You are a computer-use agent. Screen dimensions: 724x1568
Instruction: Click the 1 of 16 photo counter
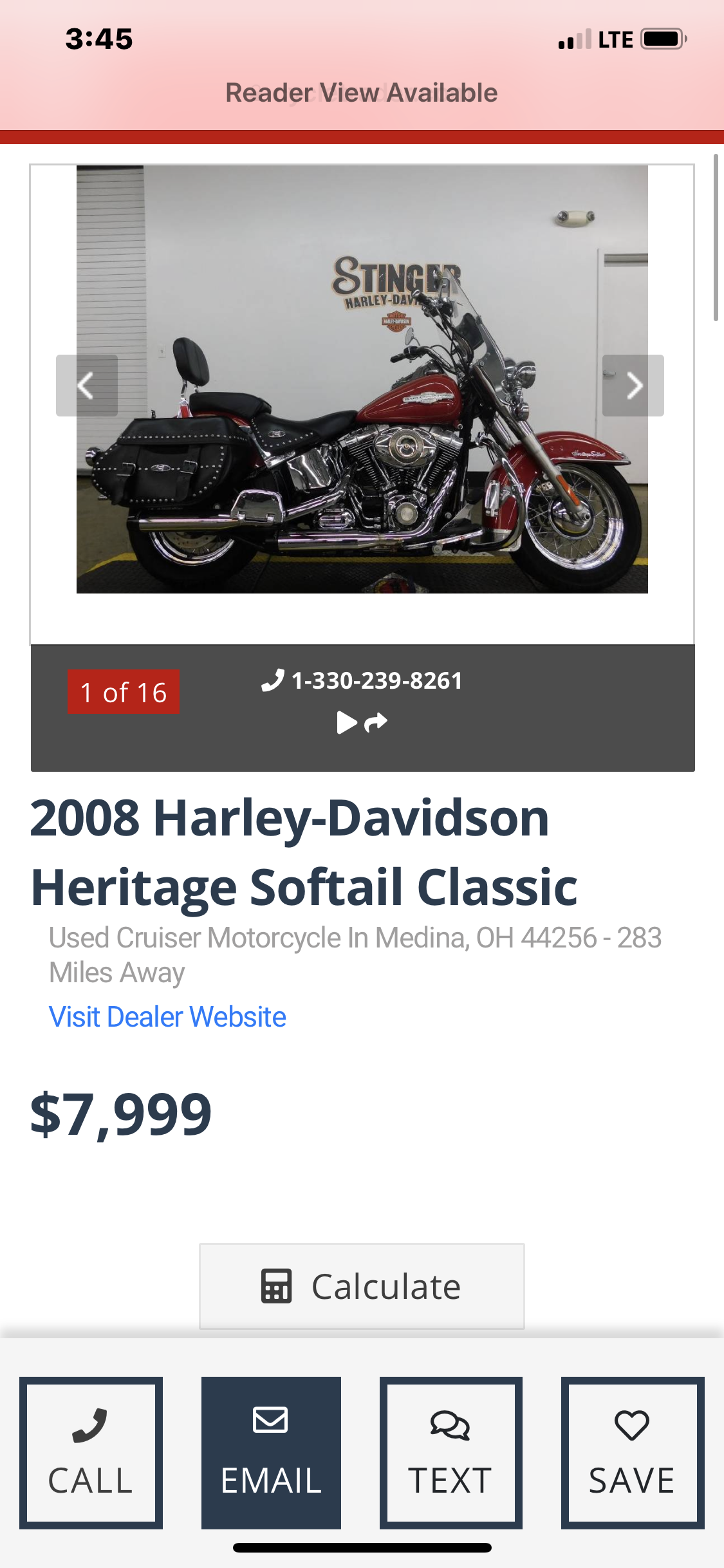[x=124, y=692]
